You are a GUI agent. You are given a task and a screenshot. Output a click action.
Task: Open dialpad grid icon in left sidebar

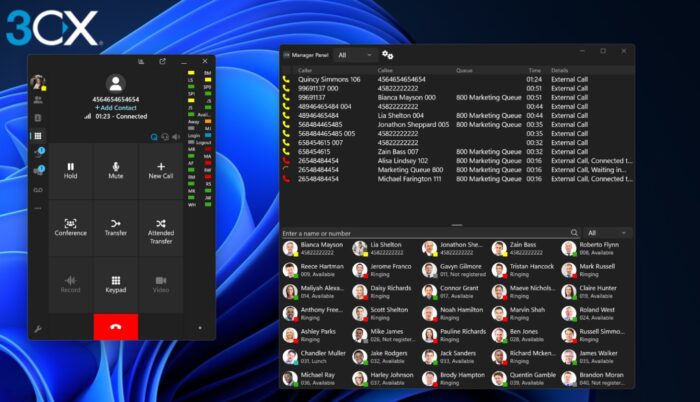[x=38, y=136]
